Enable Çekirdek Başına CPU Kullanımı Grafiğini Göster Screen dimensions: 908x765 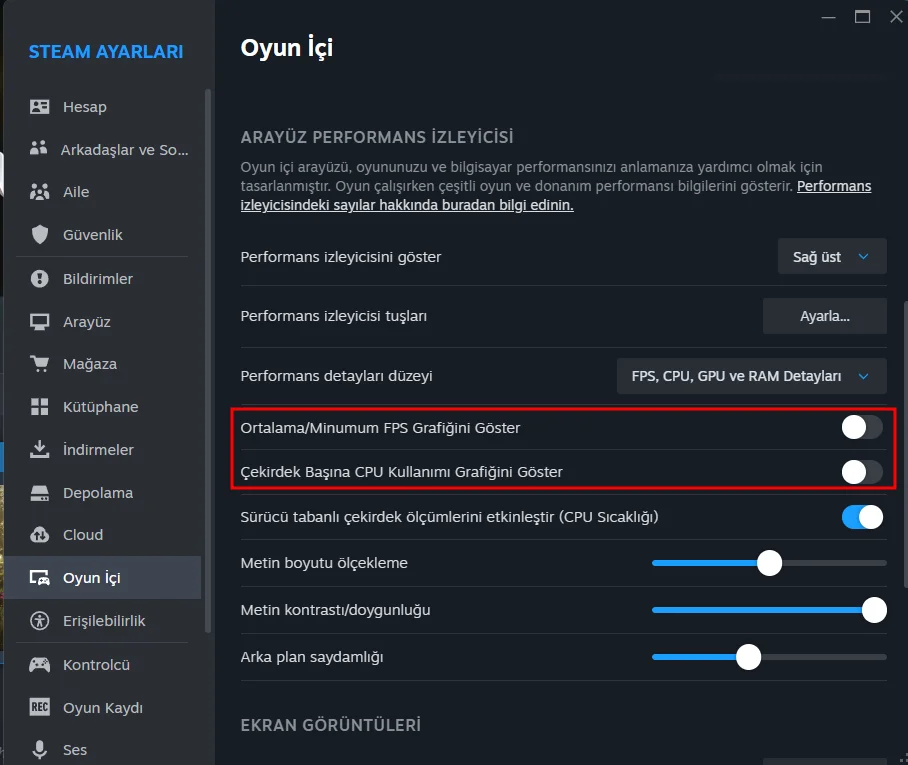[x=862, y=471]
